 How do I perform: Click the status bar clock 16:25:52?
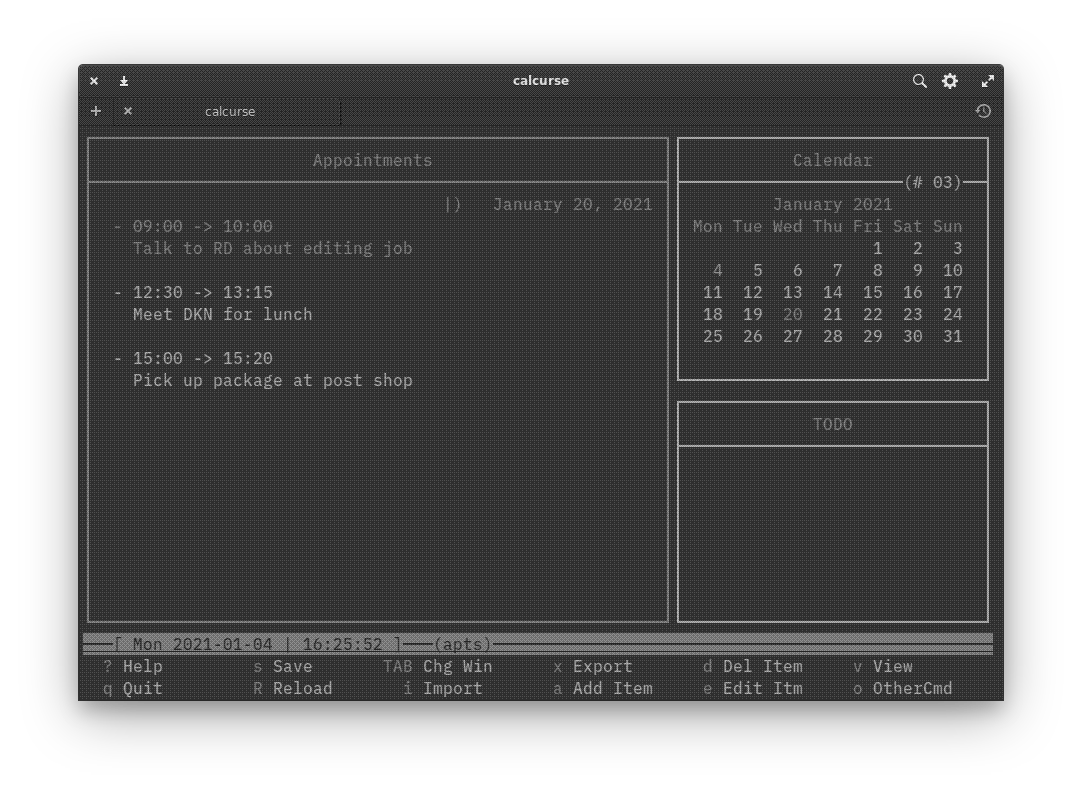pyautogui.click(x=342, y=645)
